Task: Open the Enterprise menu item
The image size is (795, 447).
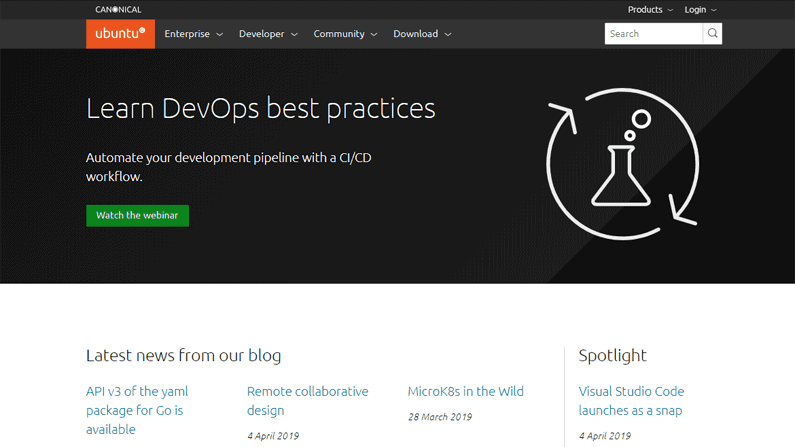Action: tap(193, 34)
